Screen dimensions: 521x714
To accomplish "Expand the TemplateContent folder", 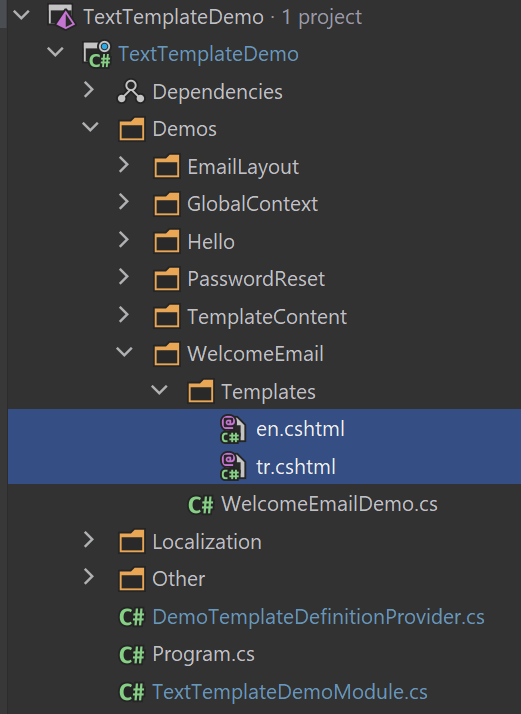I will [124, 315].
